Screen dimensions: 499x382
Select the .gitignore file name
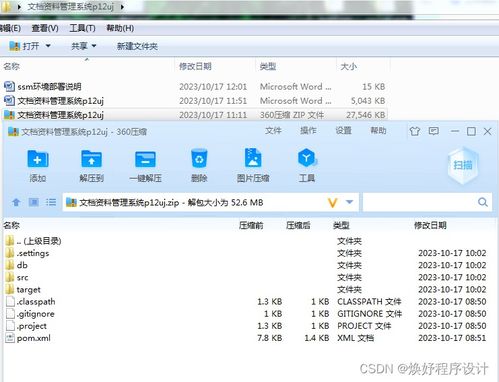35,314
